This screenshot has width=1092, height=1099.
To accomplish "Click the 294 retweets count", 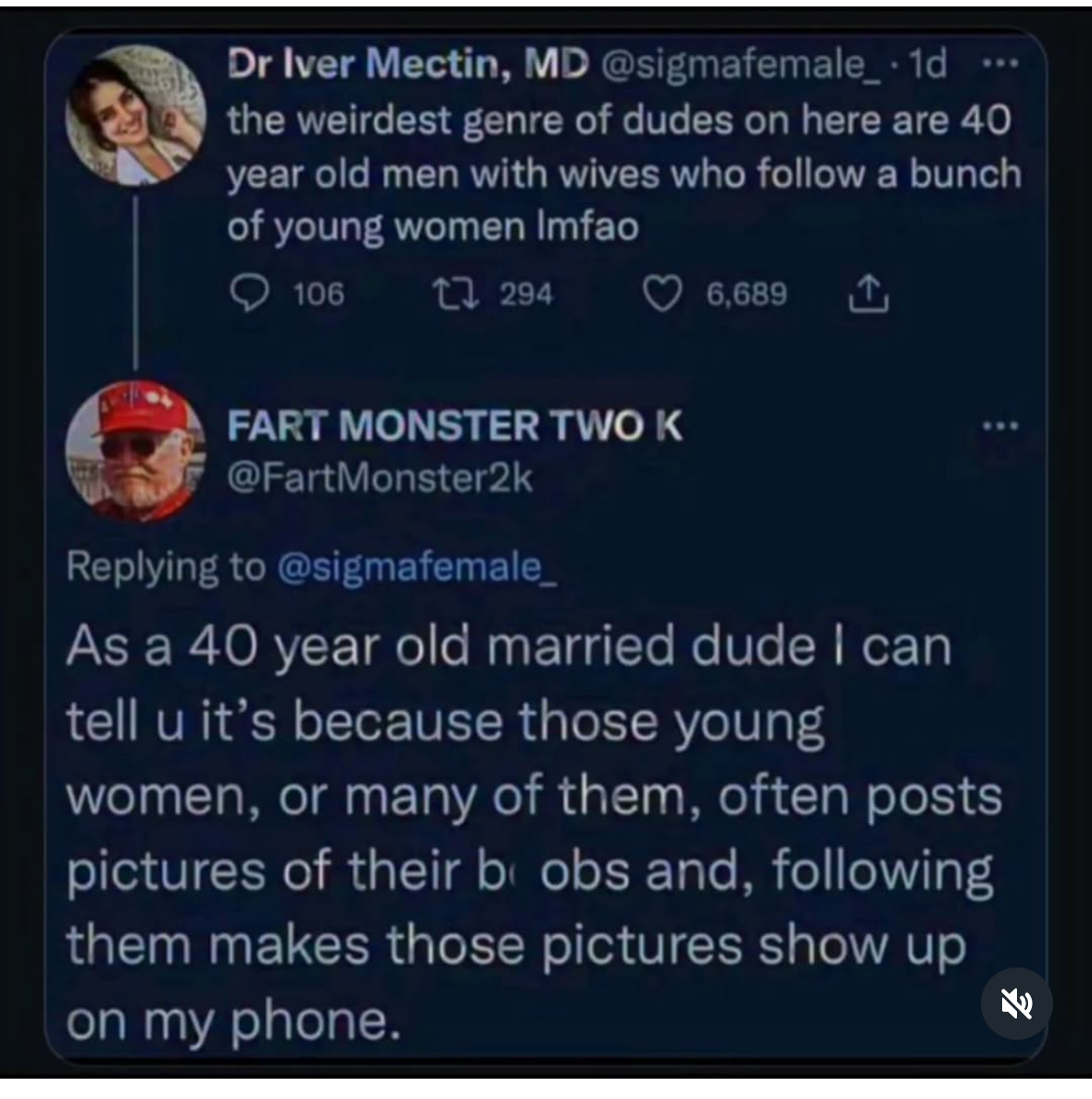I will click(x=526, y=294).
